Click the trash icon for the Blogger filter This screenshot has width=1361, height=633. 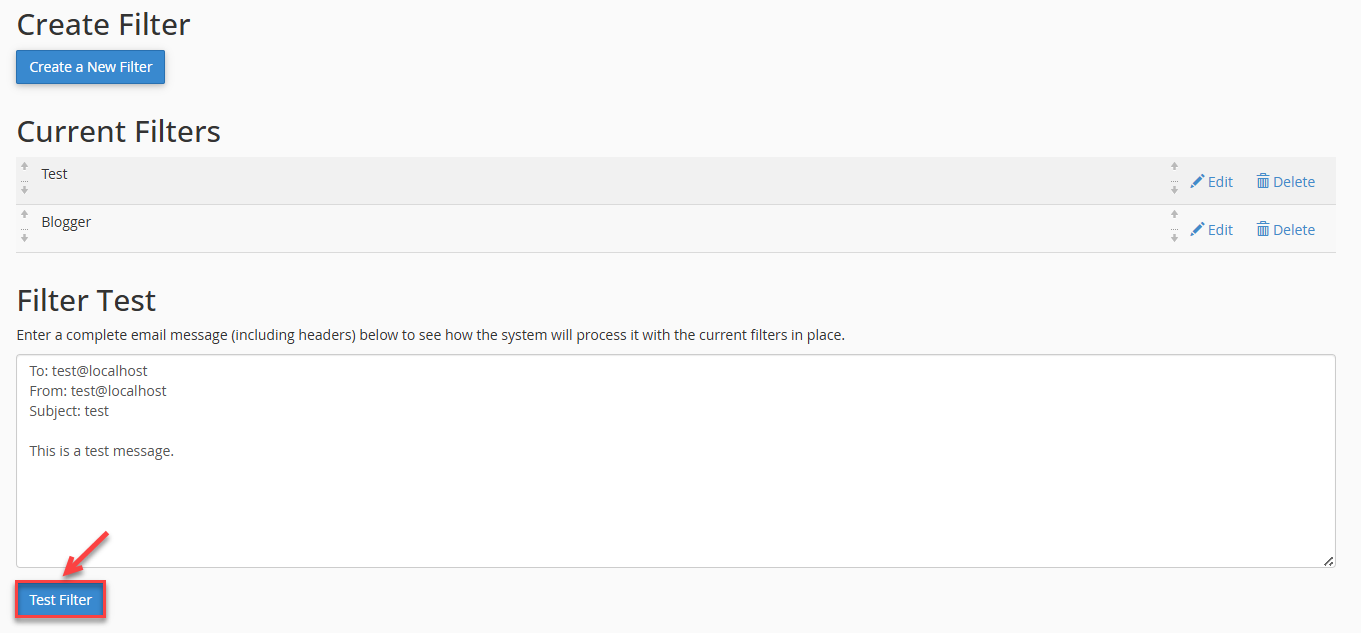click(x=1263, y=229)
